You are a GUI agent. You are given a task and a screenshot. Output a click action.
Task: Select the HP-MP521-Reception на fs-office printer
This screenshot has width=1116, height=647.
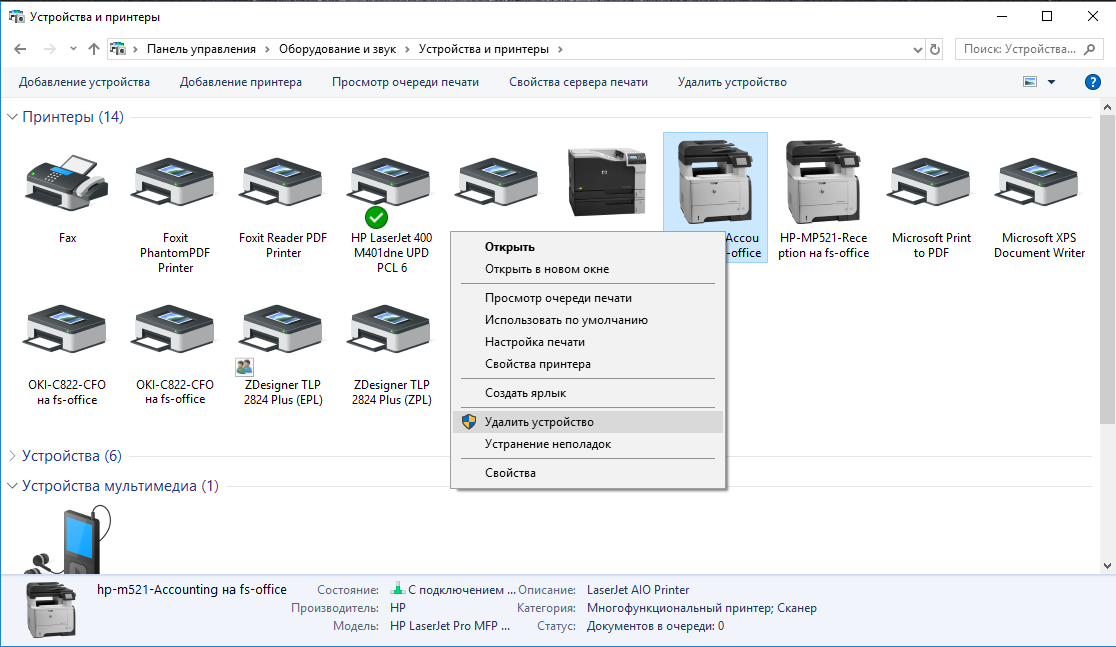[823, 182]
